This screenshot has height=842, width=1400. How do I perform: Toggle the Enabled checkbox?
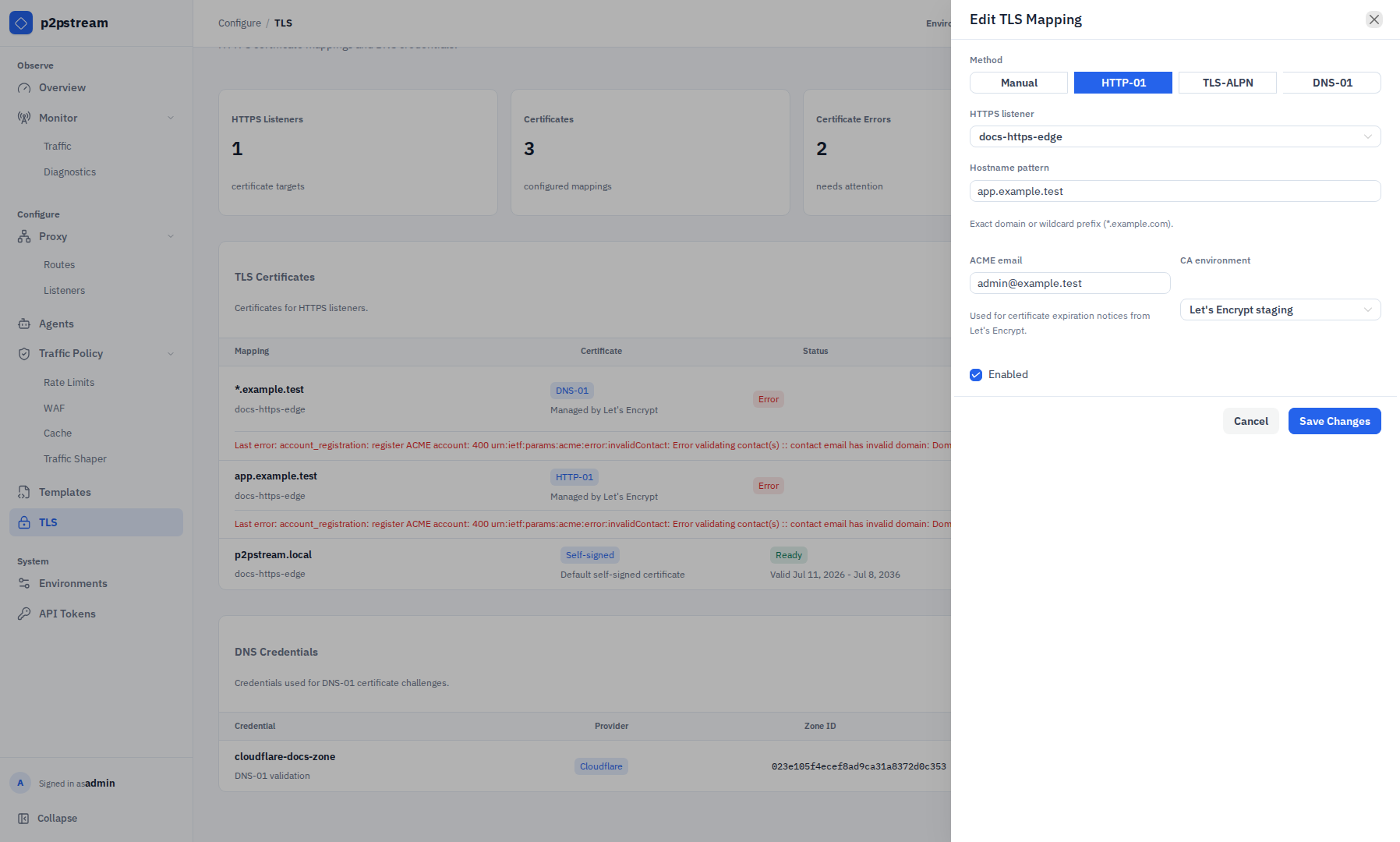(x=976, y=375)
